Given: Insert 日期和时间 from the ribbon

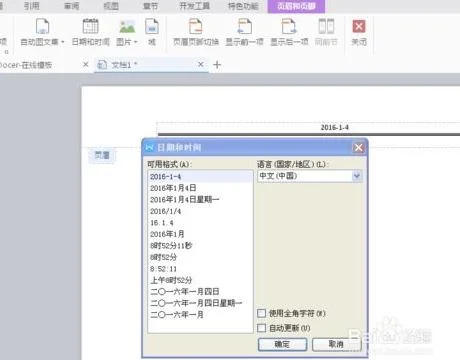Looking at the screenshot, I should 90,32.
